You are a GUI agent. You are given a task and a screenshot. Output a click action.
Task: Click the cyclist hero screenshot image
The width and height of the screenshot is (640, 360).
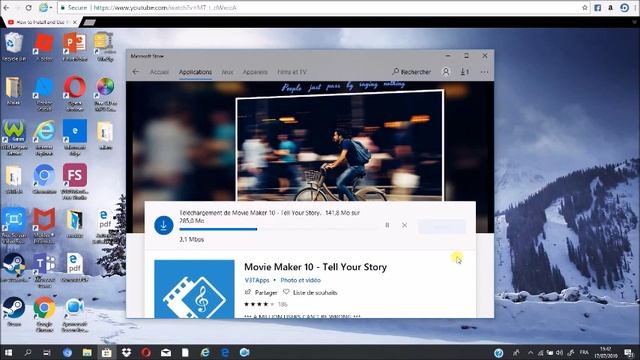click(x=340, y=146)
